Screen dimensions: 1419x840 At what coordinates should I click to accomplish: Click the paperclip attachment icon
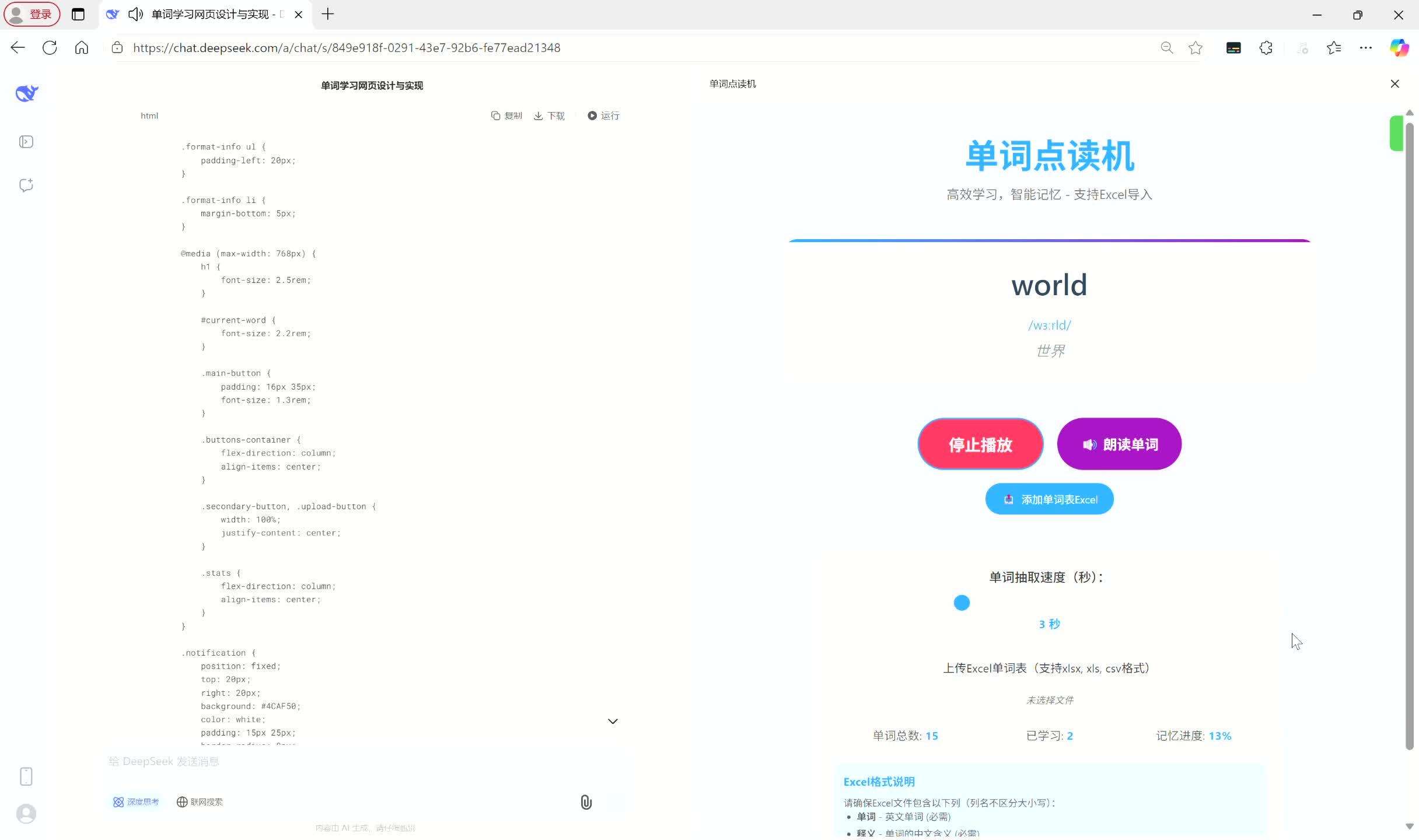(x=586, y=803)
